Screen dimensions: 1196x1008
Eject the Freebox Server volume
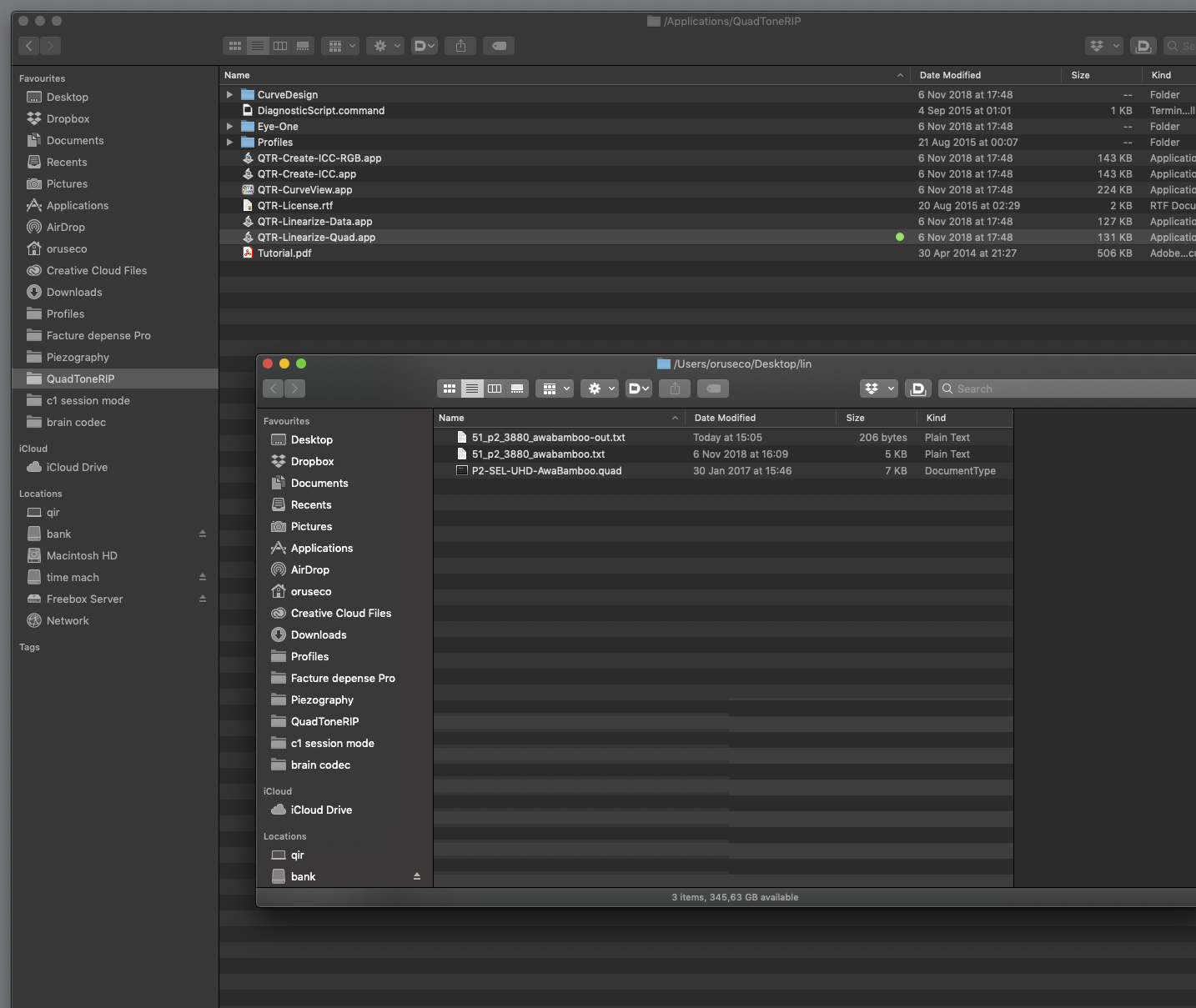pos(202,599)
